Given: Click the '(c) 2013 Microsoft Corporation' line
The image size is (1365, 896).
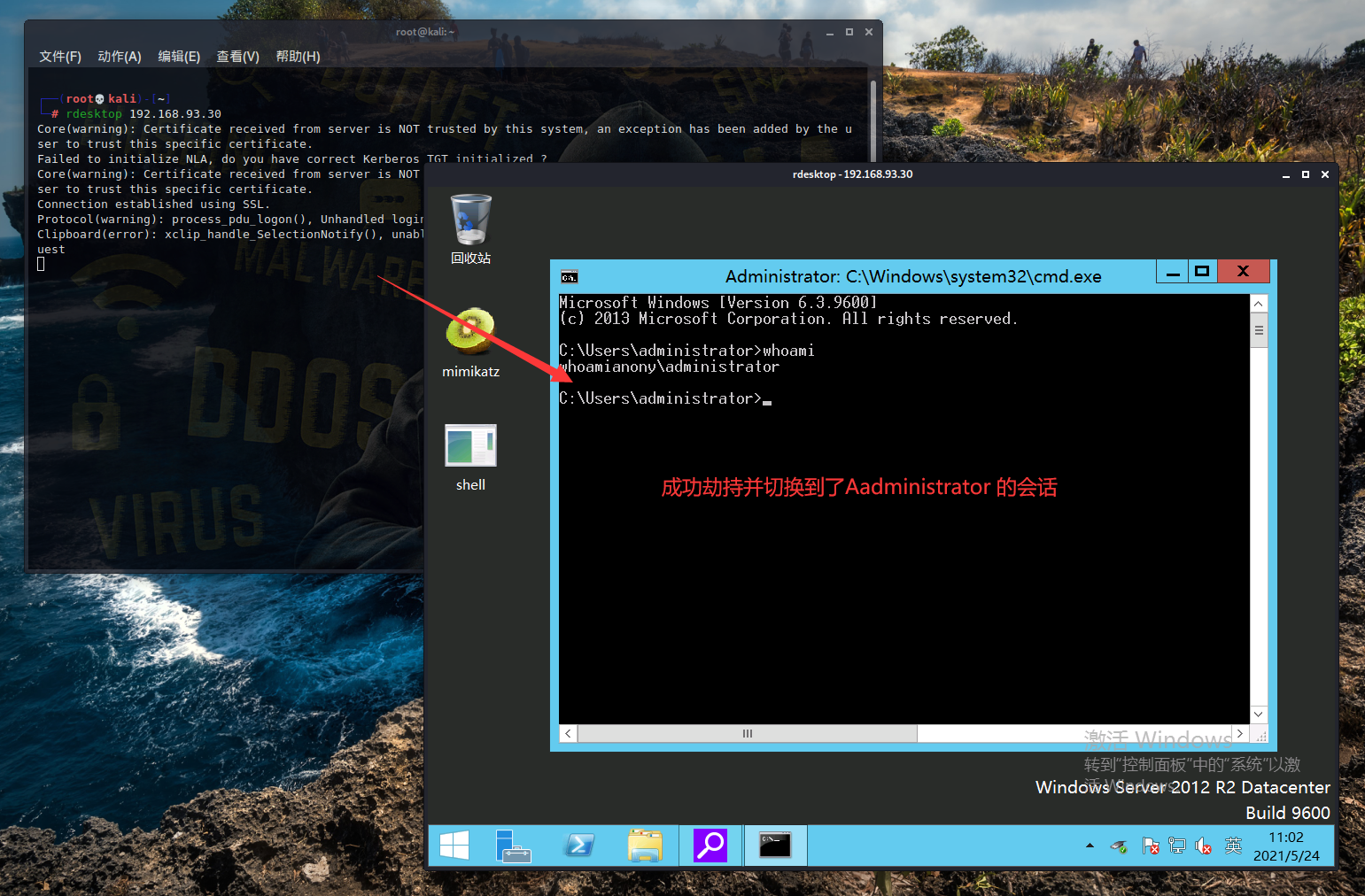Looking at the screenshot, I should coord(788,319).
